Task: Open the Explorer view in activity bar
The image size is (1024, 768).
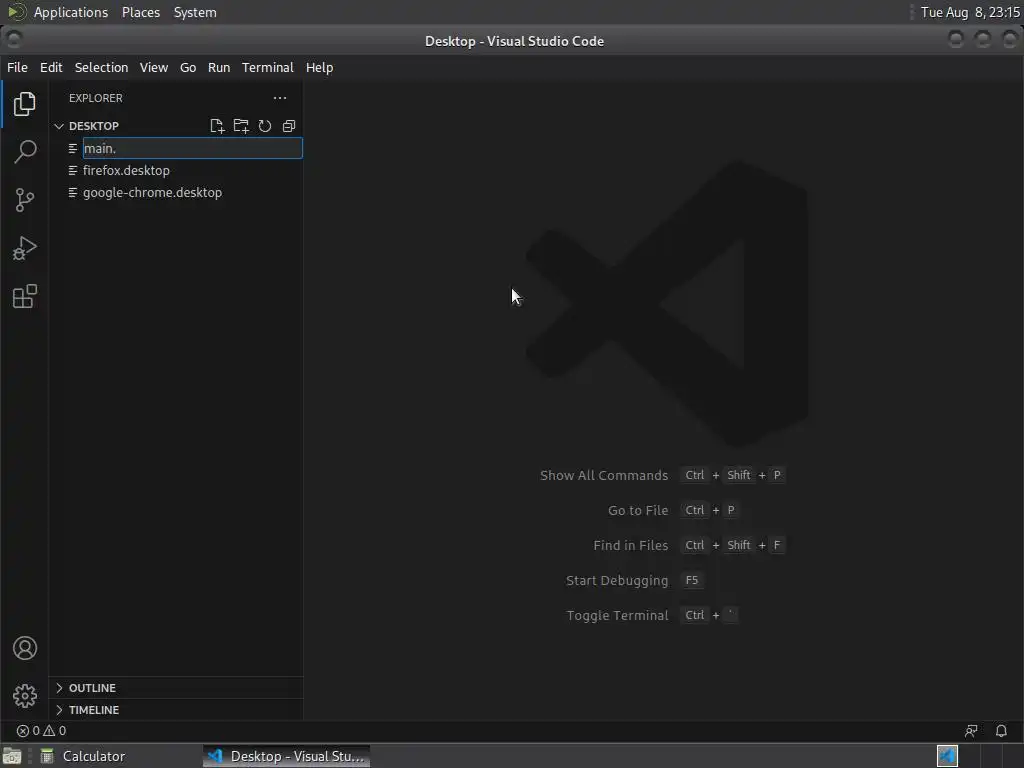Action: point(25,104)
